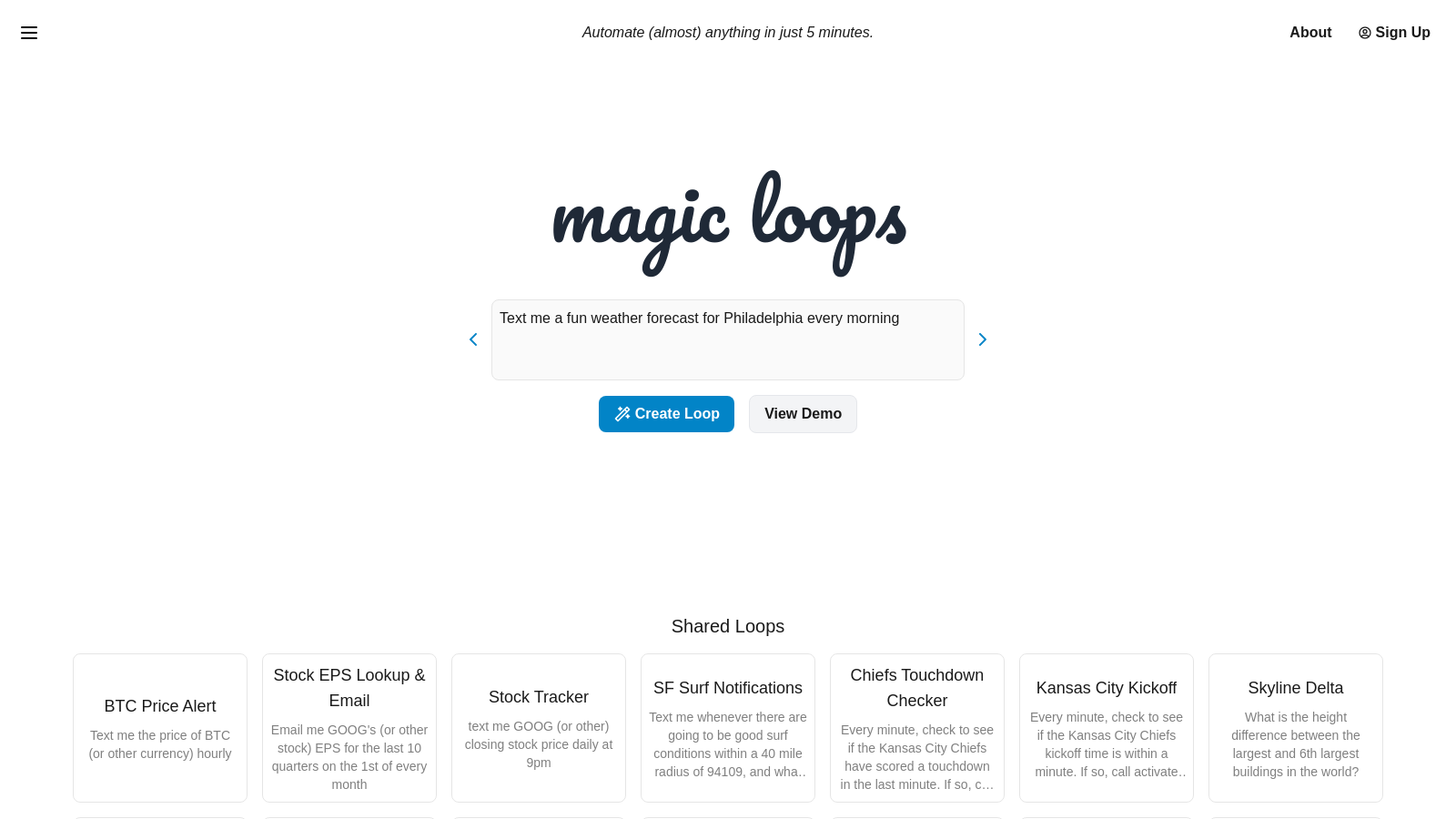
Task: Click the weather forecast prompt input field
Action: [728, 339]
